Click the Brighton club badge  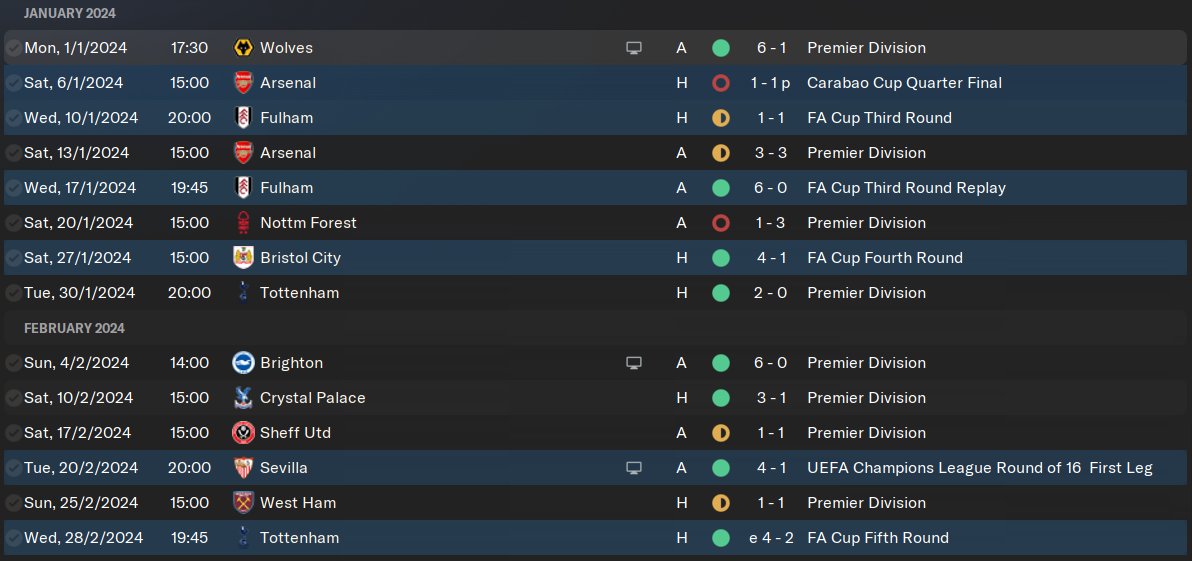tap(242, 363)
